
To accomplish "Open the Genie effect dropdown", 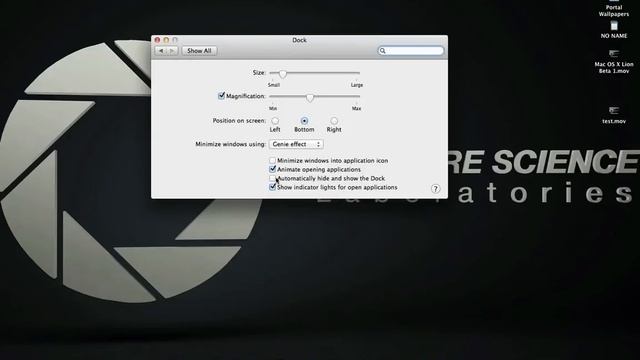I will pos(296,144).
